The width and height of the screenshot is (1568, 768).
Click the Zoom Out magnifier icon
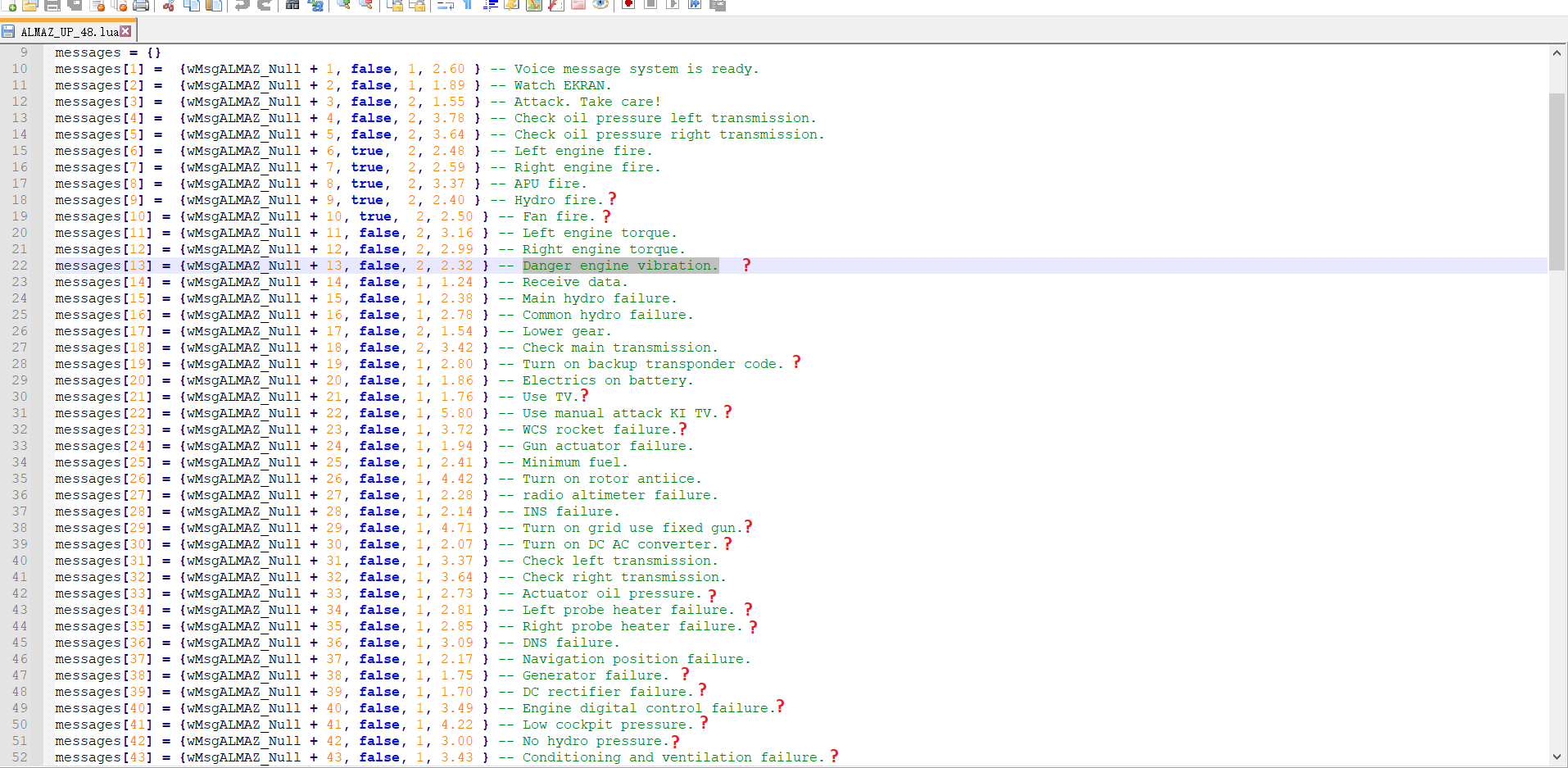coord(365,5)
